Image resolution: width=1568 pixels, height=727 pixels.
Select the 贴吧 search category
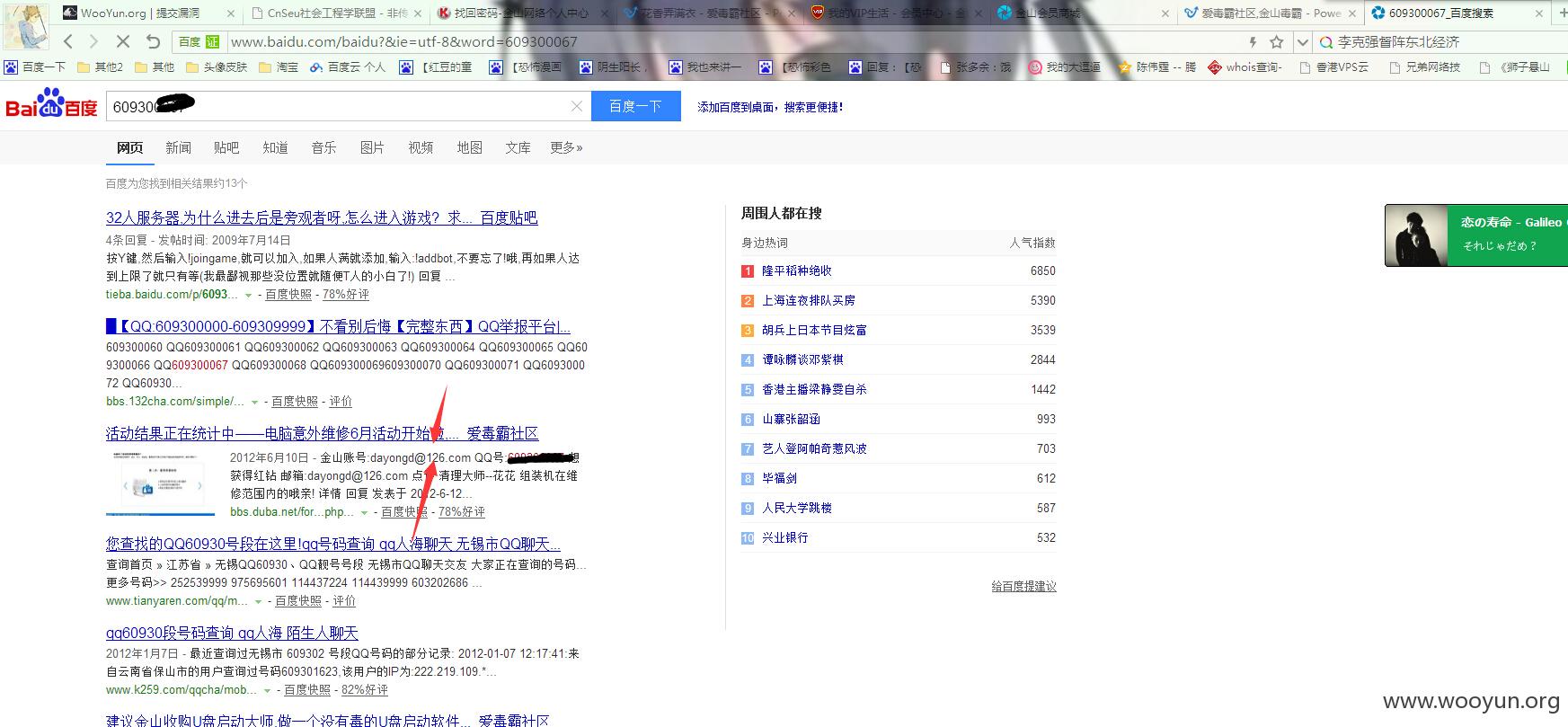coord(226,147)
